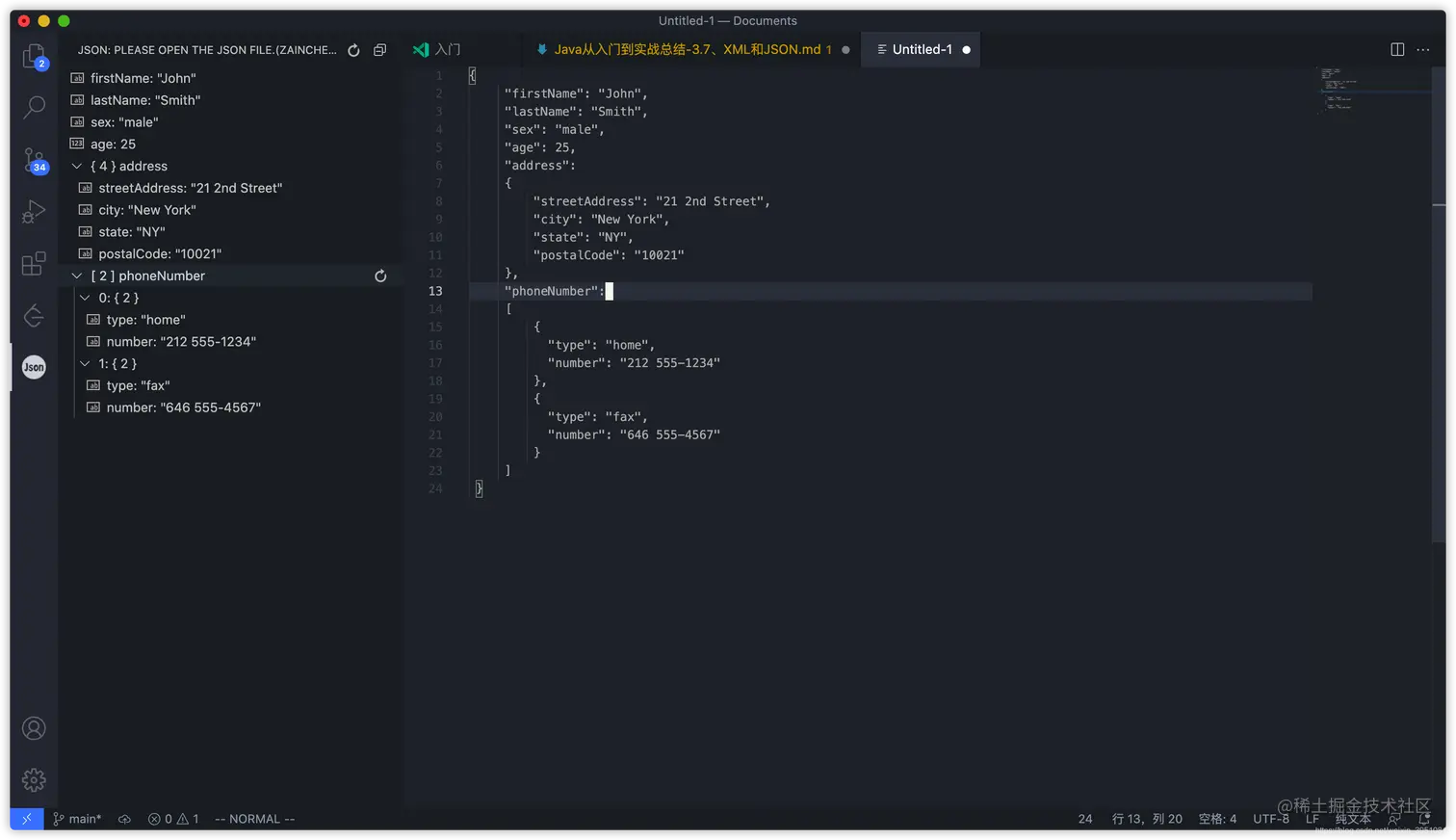The image size is (1456, 840).
Task: Select state: "NY" tree item
Action: coord(231,232)
